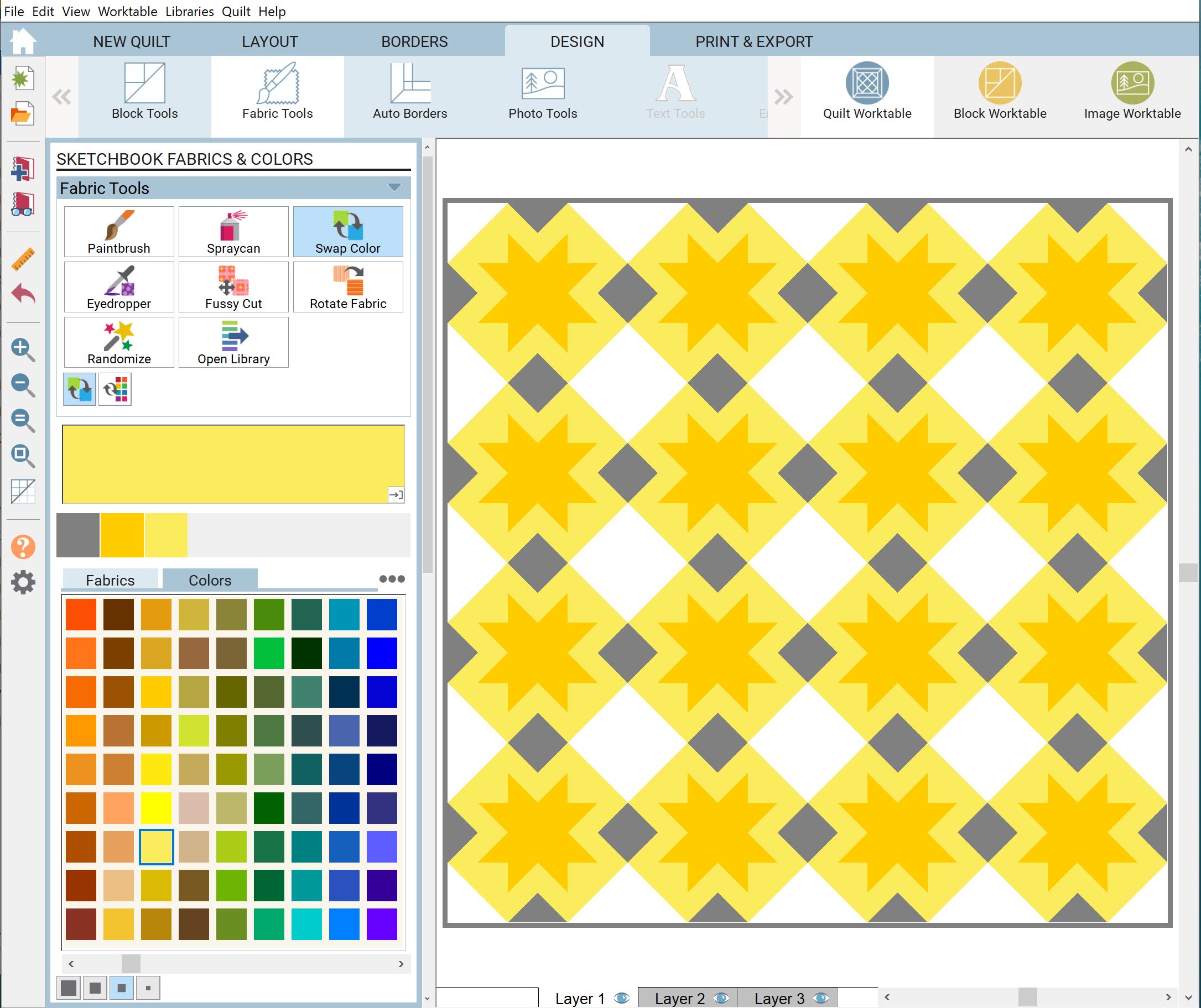The height and width of the screenshot is (1008, 1201).
Task: Hide Layer 2 using eye icon
Action: pos(721,997)
